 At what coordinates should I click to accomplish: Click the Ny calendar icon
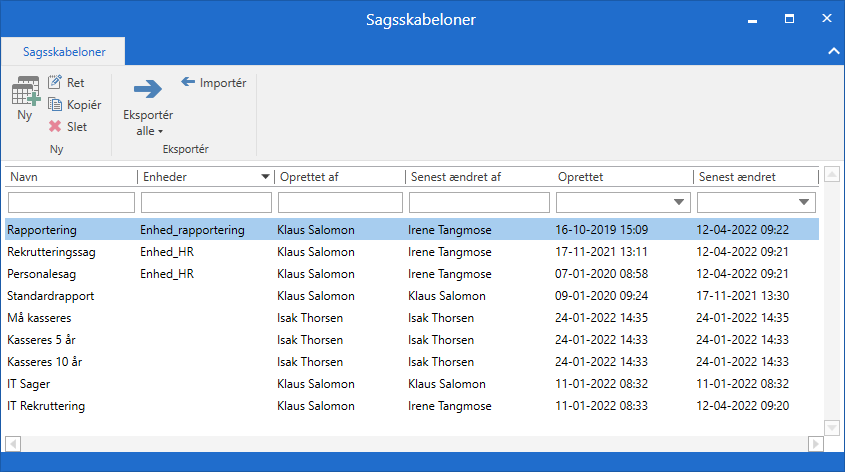25,93
